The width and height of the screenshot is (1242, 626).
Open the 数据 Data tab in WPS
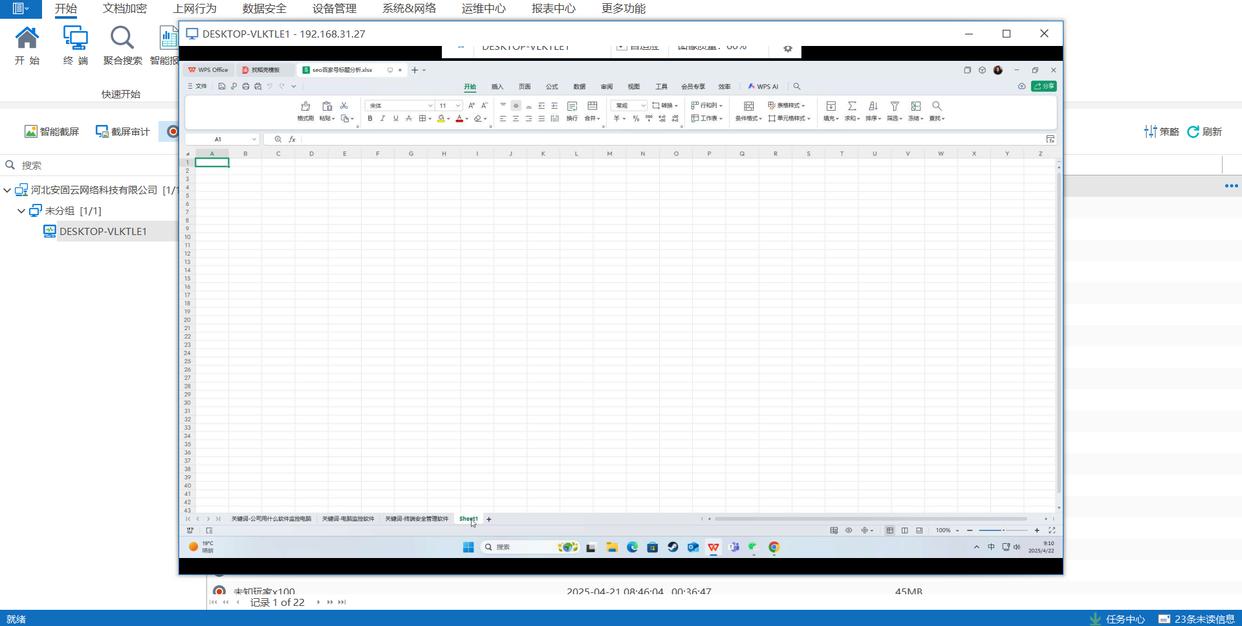pyautogui.click(x=579, y=87)
